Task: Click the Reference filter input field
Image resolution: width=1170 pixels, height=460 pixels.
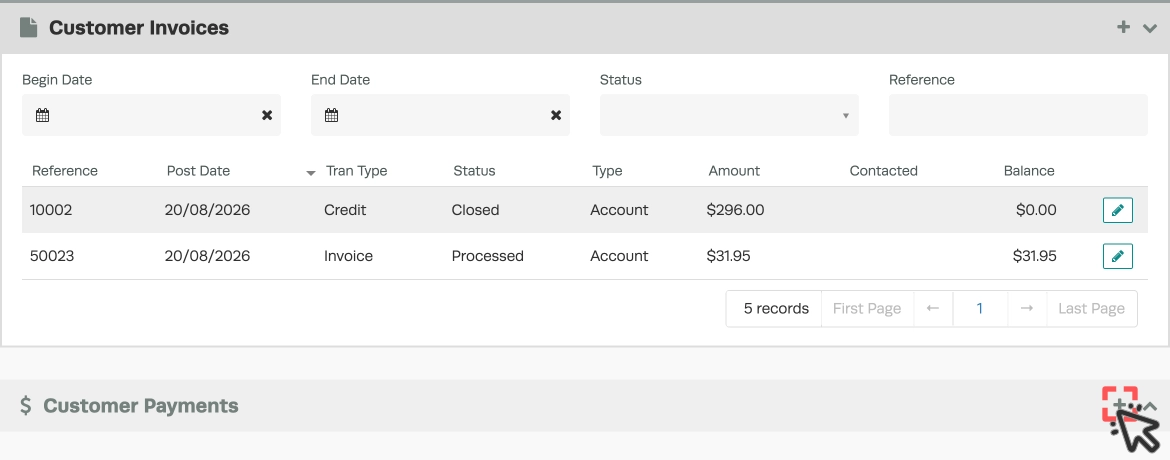Action: (1018, 115)
